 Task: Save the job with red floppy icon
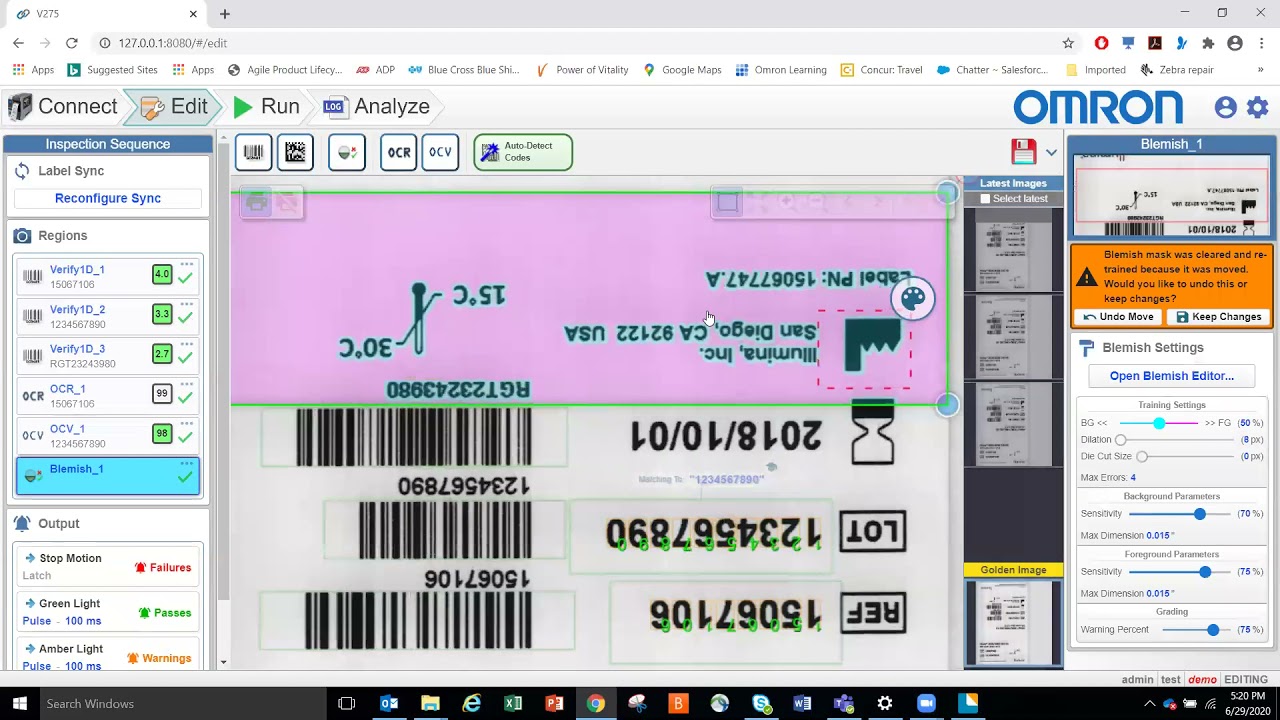[1023, 152]
